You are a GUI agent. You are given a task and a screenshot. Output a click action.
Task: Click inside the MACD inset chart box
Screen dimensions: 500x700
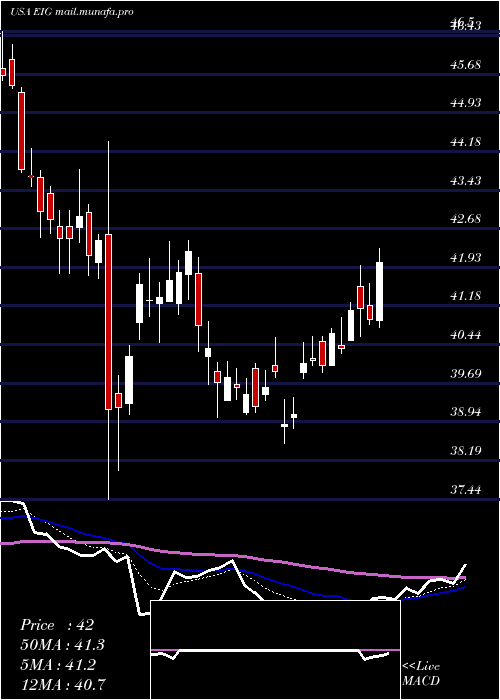[275, 650]
